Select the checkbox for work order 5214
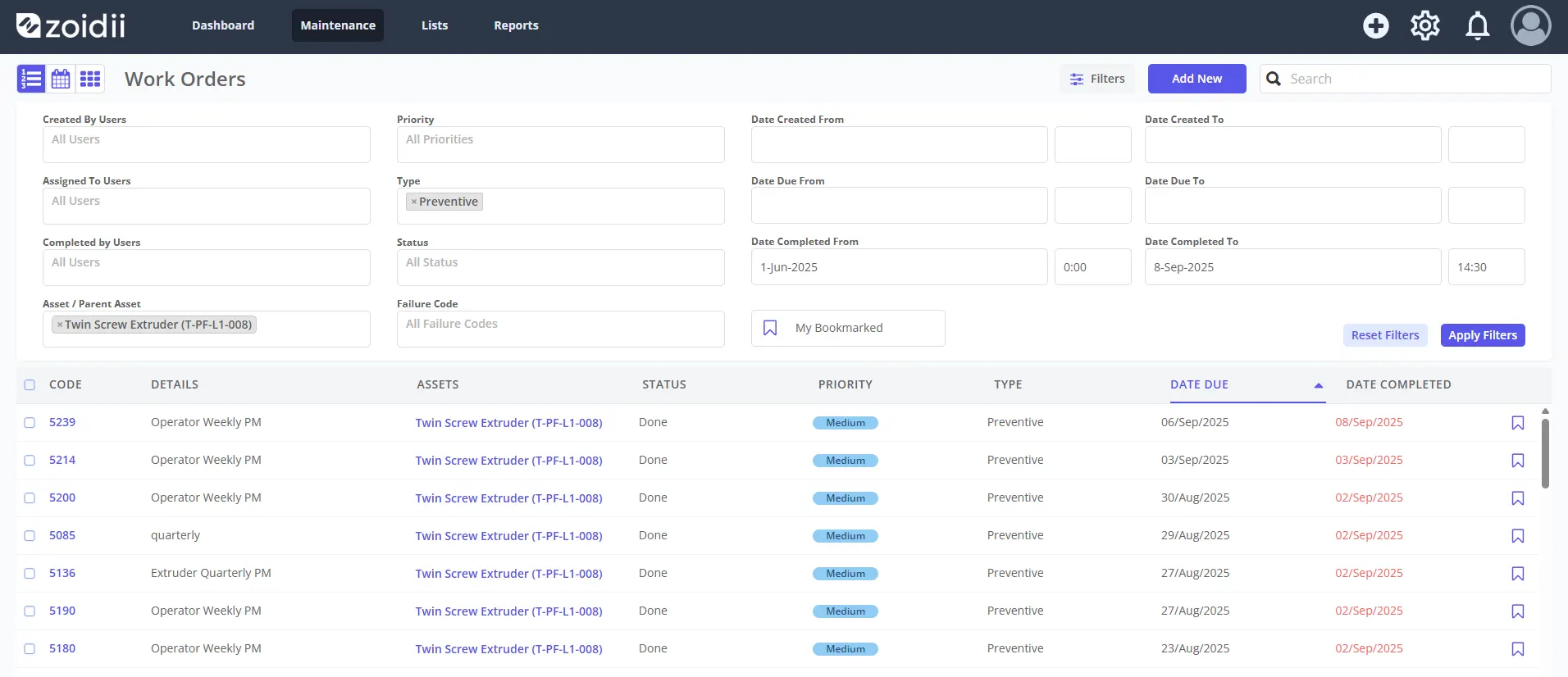The width and height of the screenshot is (1568, 677). point(30,461)
